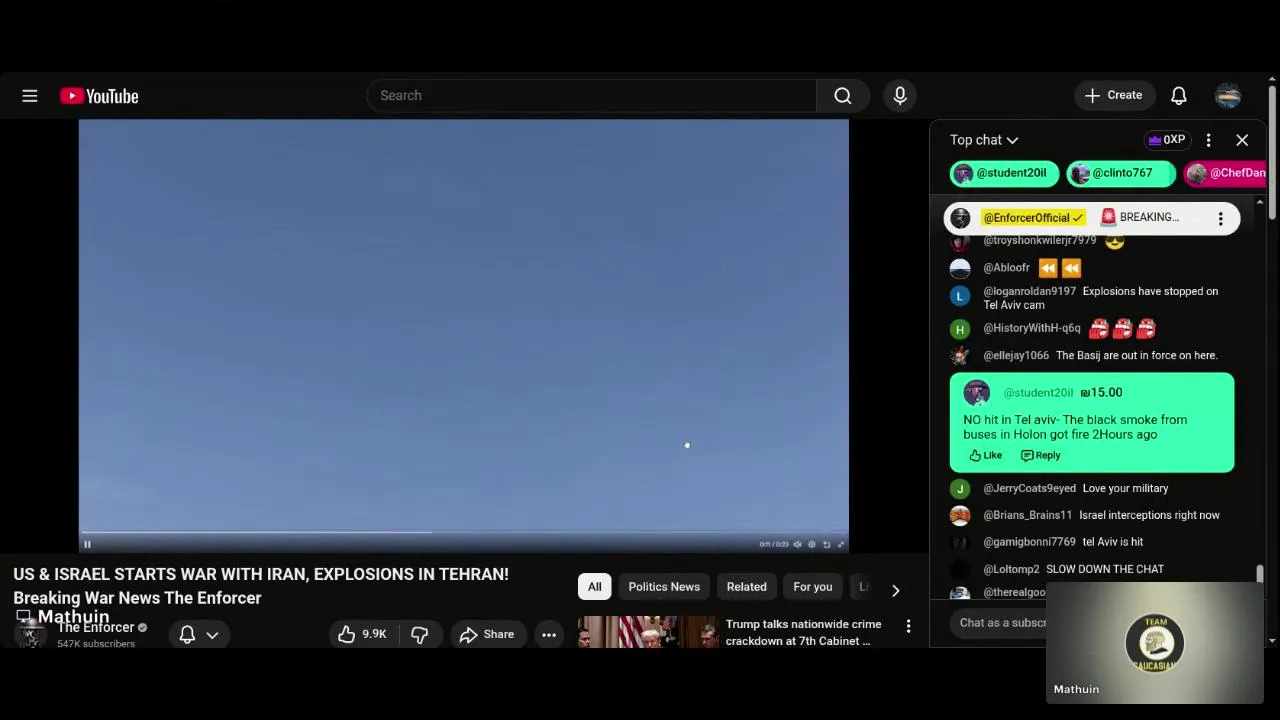This screenshot has width=1280, height=720.
Task: Close the live chat panel
Action: (1242, 140)
